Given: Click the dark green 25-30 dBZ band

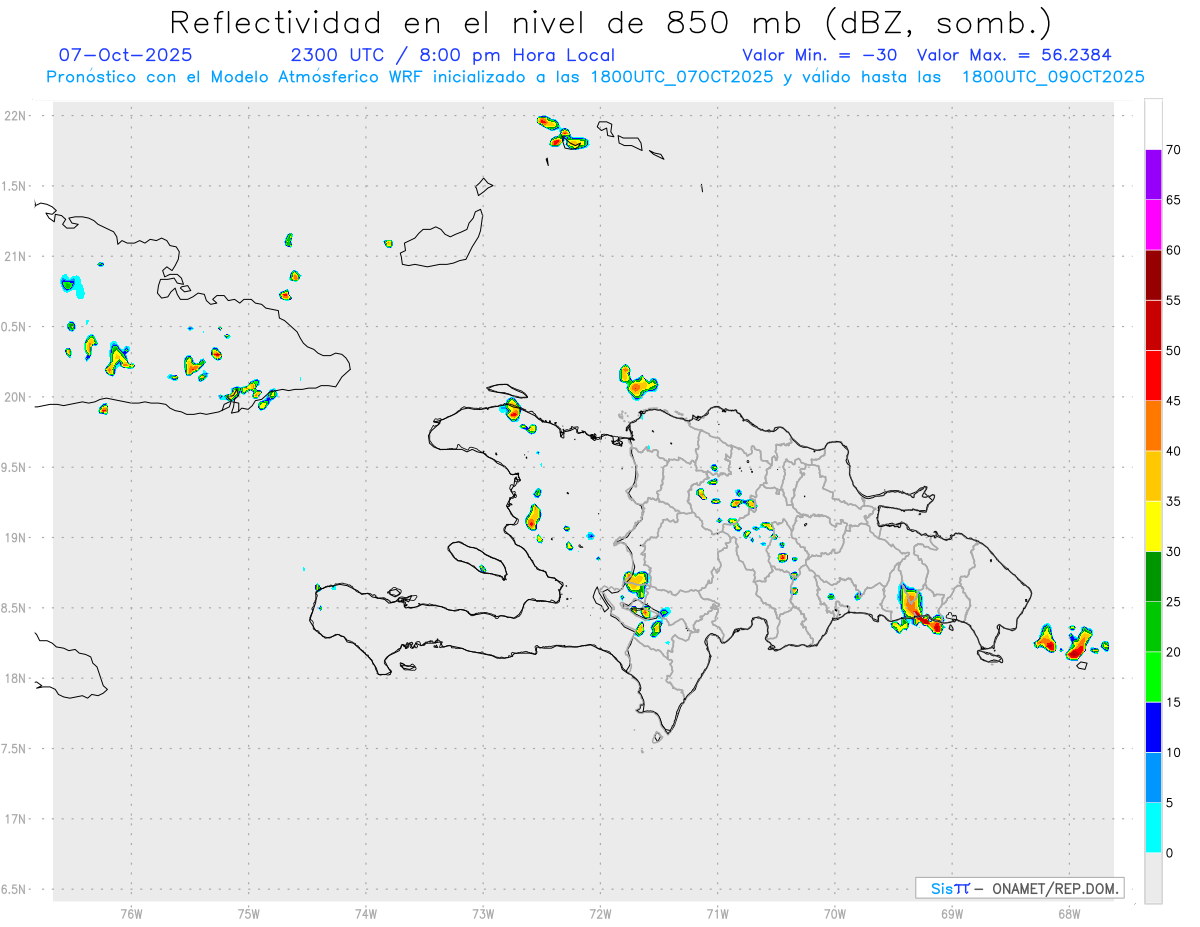Looking at the screenshot, I should click(x=1153, y=577).
